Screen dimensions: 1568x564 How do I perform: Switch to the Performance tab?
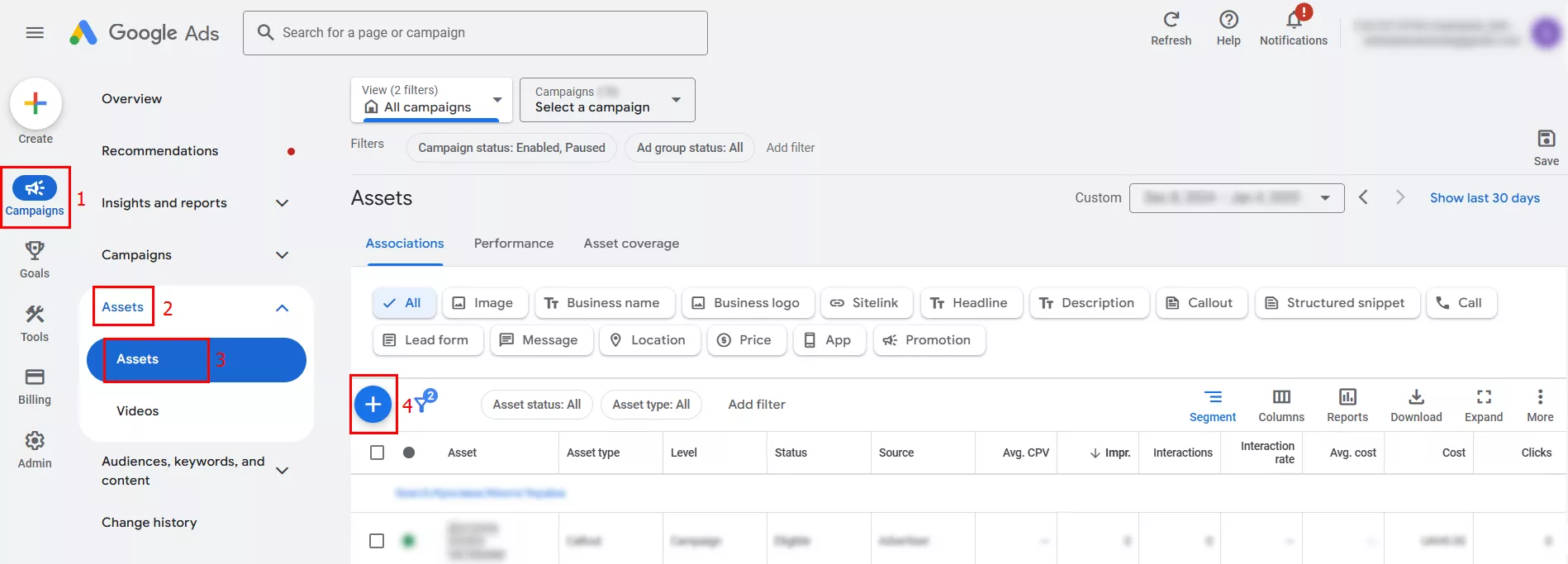point(513,244)
